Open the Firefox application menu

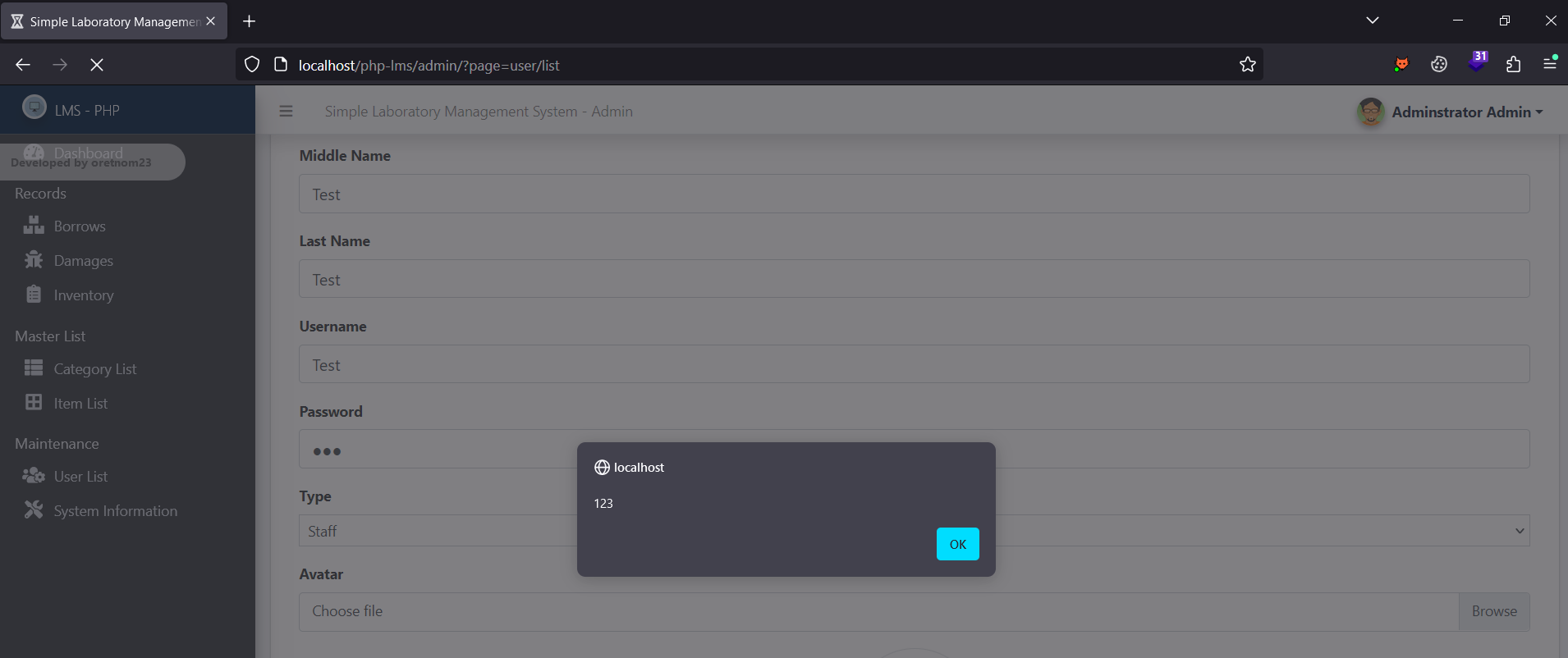coord(1550,63)
